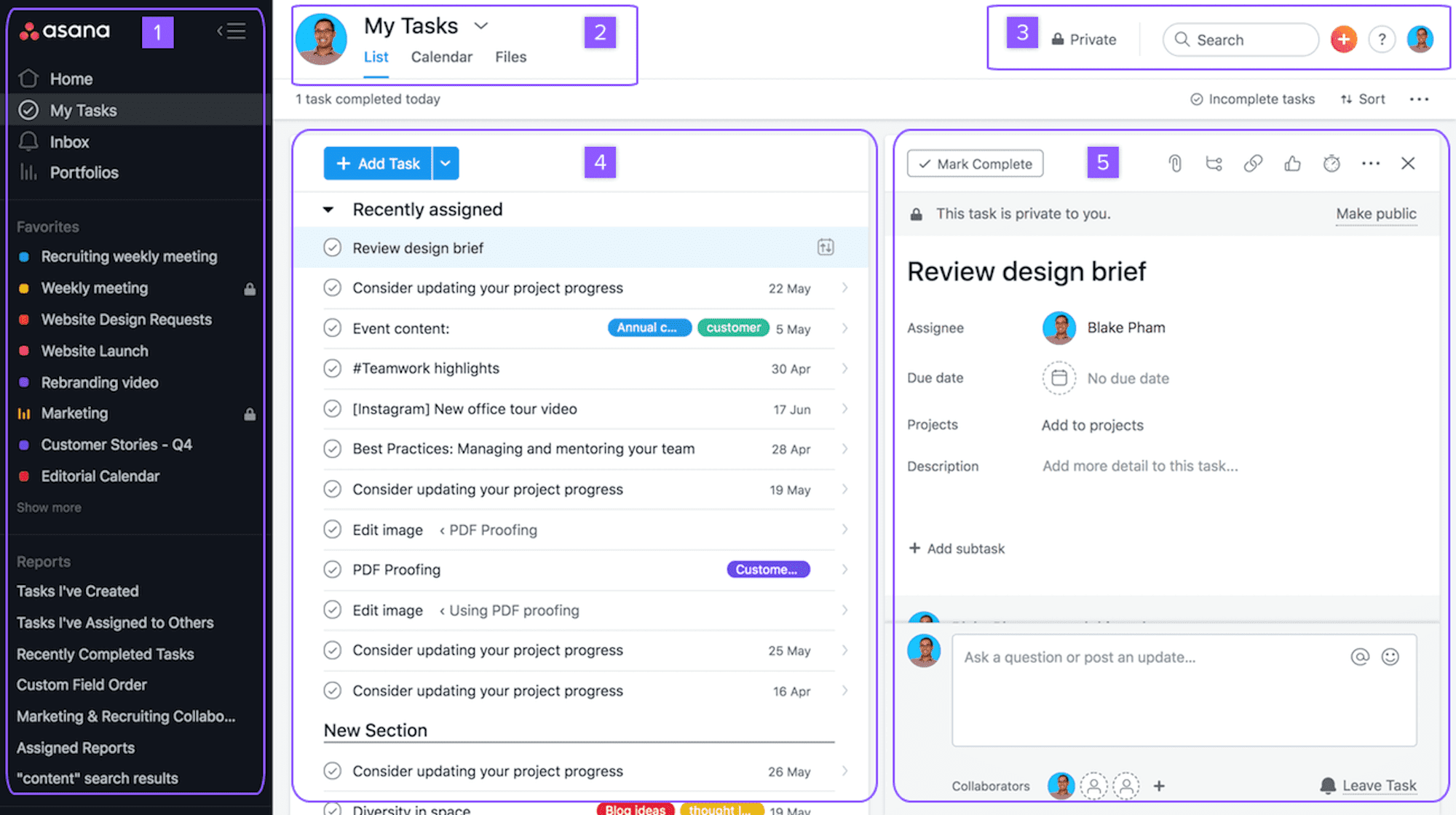Click the emoji icon in comment box
Image resolution: width=1456 pixels, height=815 pixels.
point(1391,656)
